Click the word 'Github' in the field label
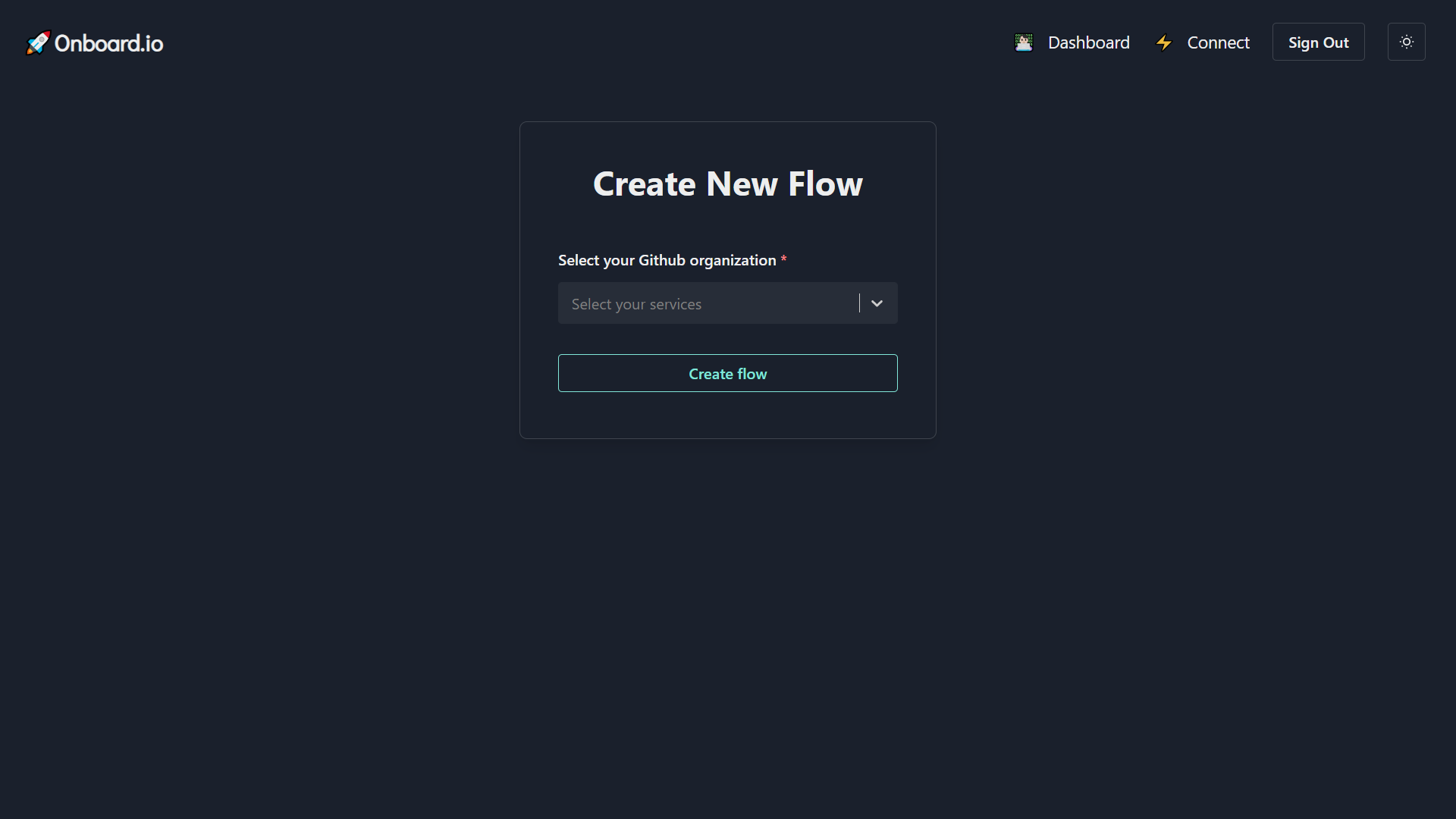 661,260
